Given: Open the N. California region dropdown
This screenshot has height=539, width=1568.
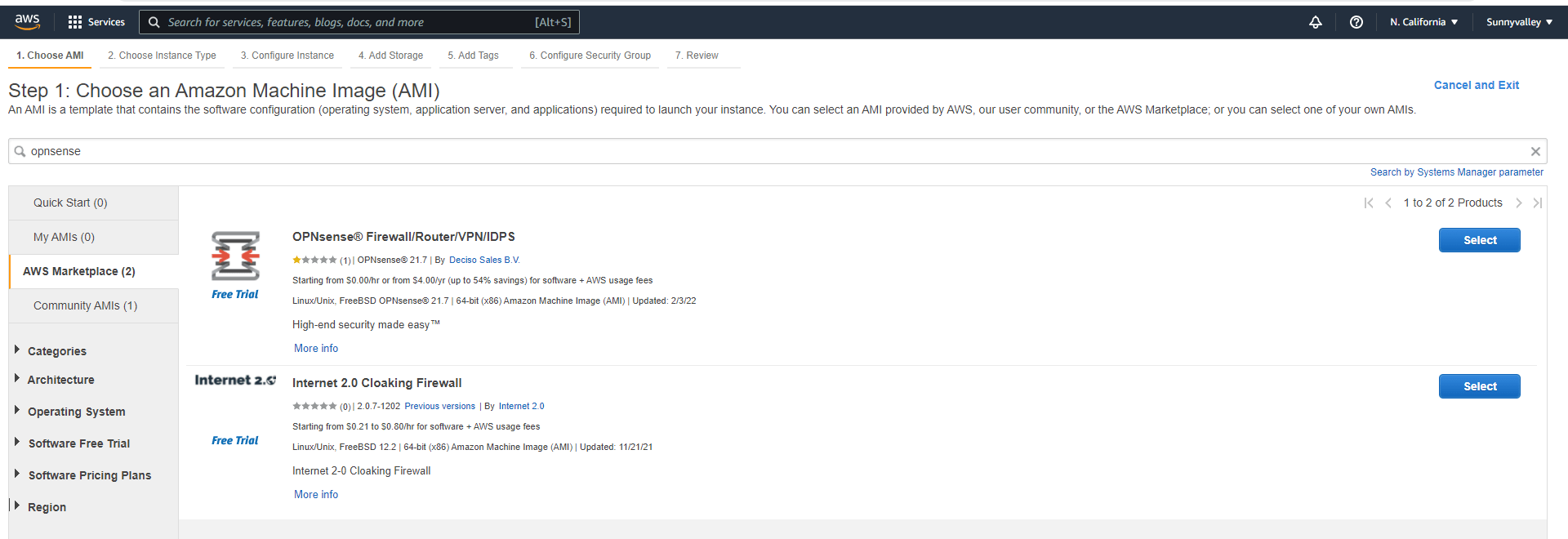Looking at the screenshot, I should tap(1423, 22).
